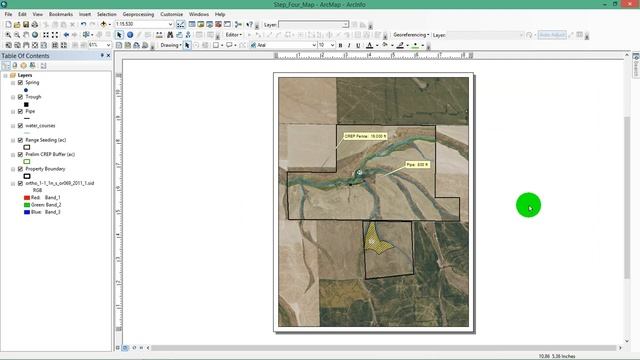Collapse the Spring layer legend
Screen dimensions: 640x360
pyautogui.click(x=13, y=82)
